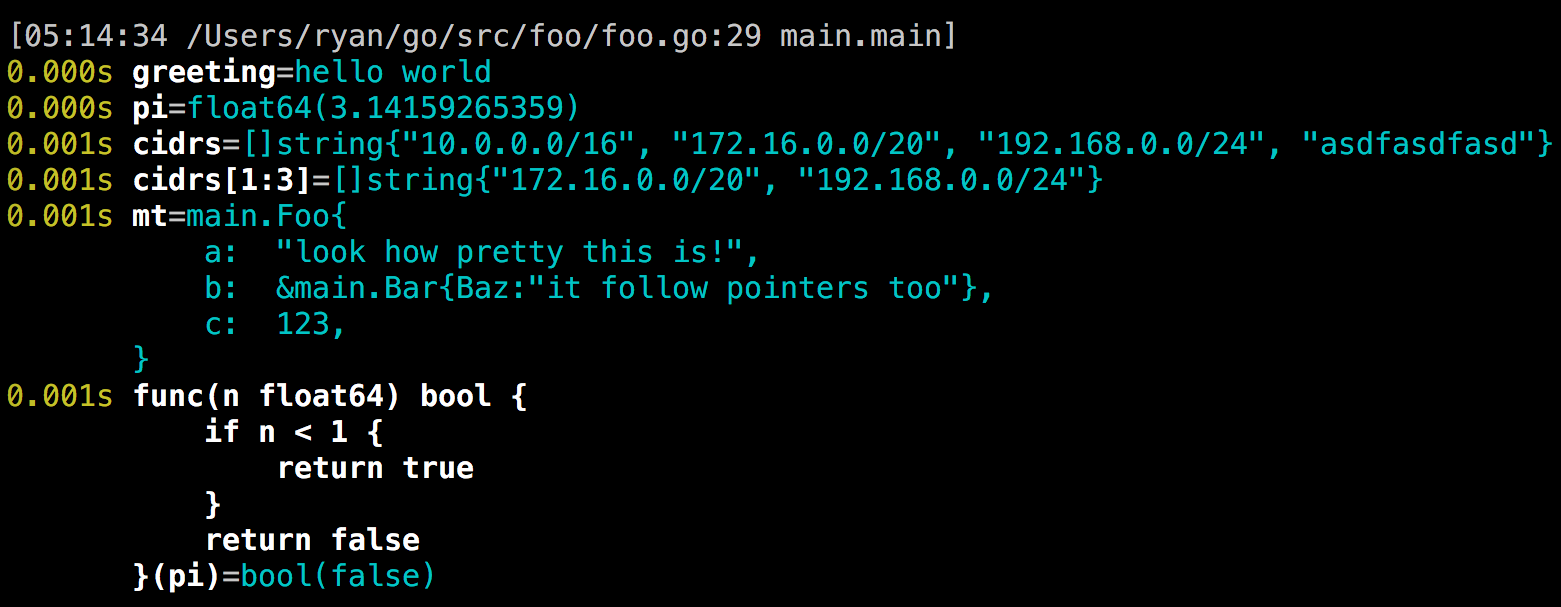Click 'return false' statement
This screenshot has height=607, width=1561.
pos(312,540)
